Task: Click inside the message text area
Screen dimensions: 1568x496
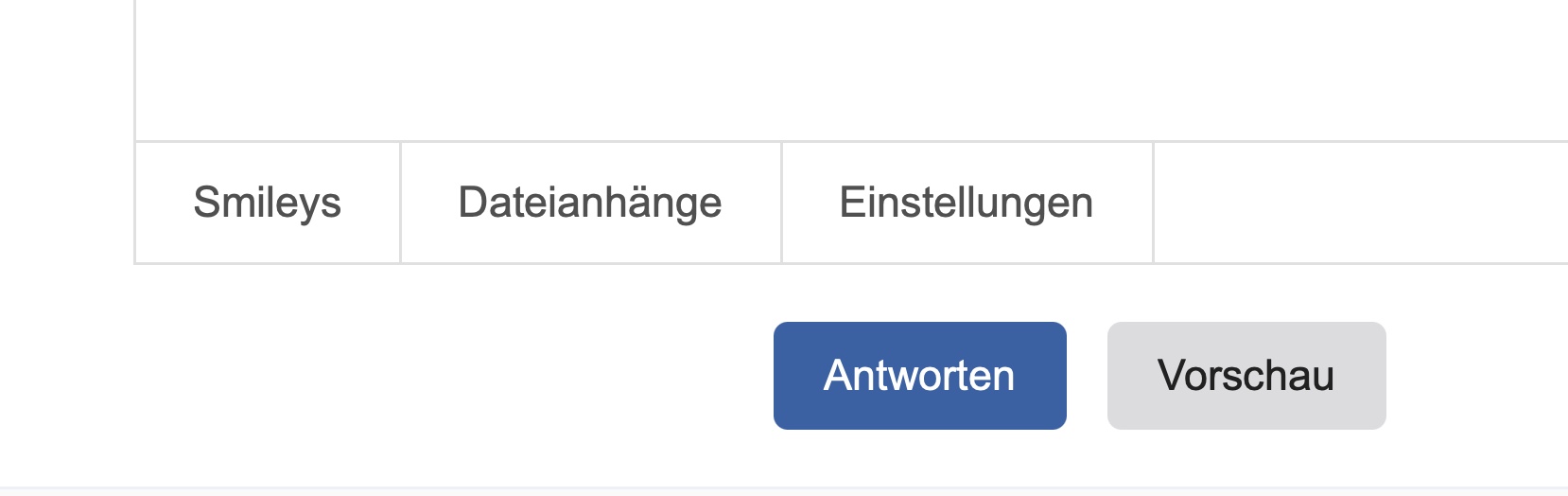Action: click(x=851, y=66)
